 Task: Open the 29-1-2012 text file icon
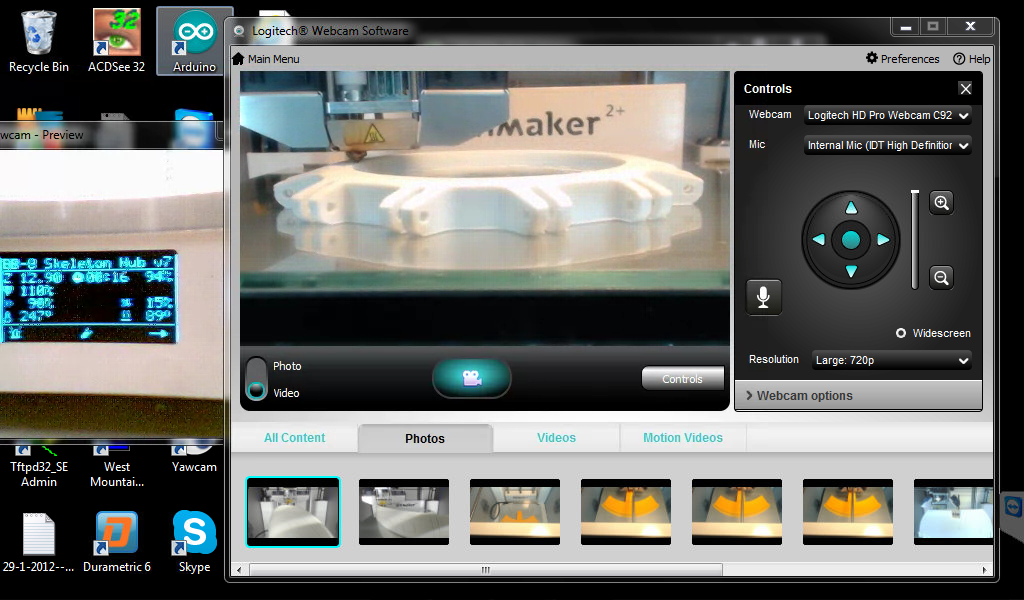click(x=39, y=542)
